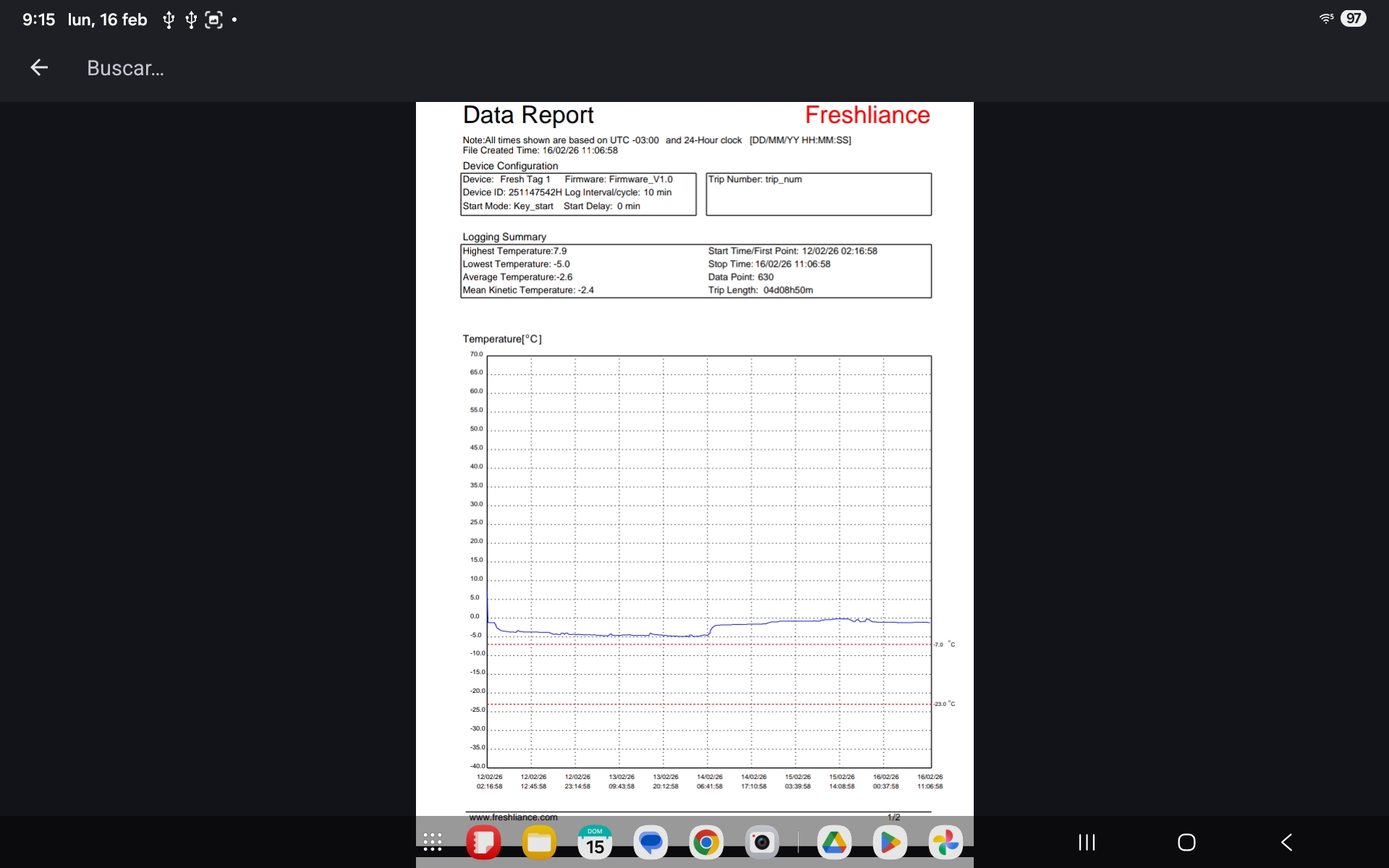
Task: Tap the www.freshliance.com footer link
Action: (513, 817)
